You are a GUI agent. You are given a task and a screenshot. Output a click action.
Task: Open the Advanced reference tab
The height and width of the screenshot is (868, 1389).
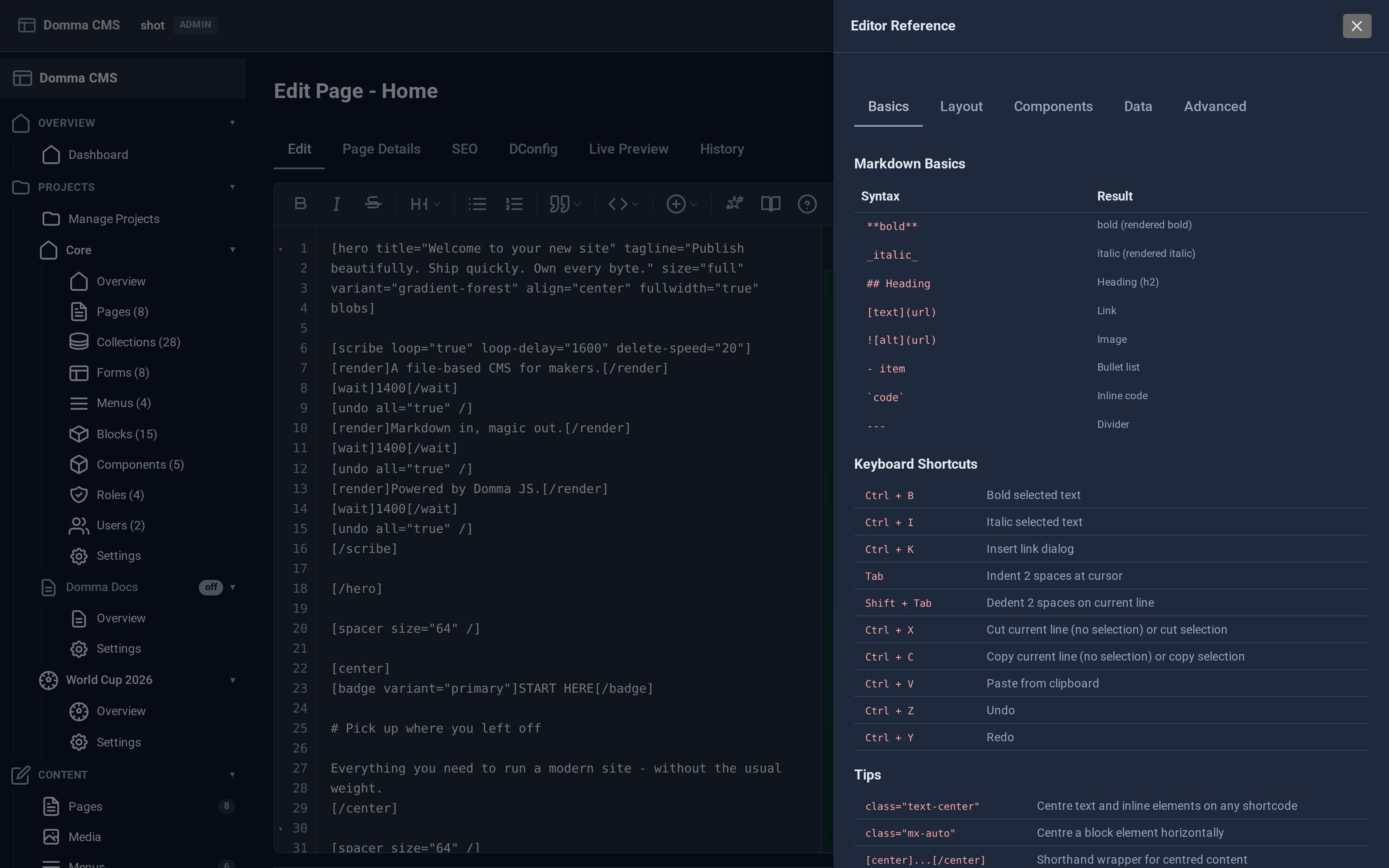[1215, 107]
